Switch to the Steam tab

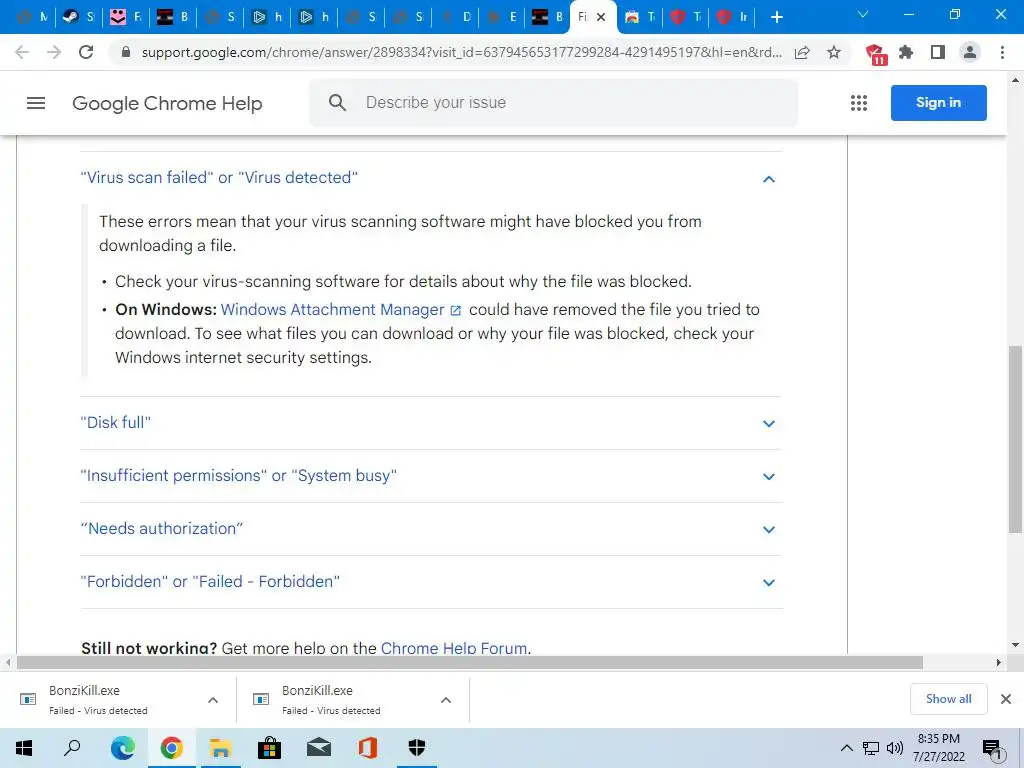(78, 17)
